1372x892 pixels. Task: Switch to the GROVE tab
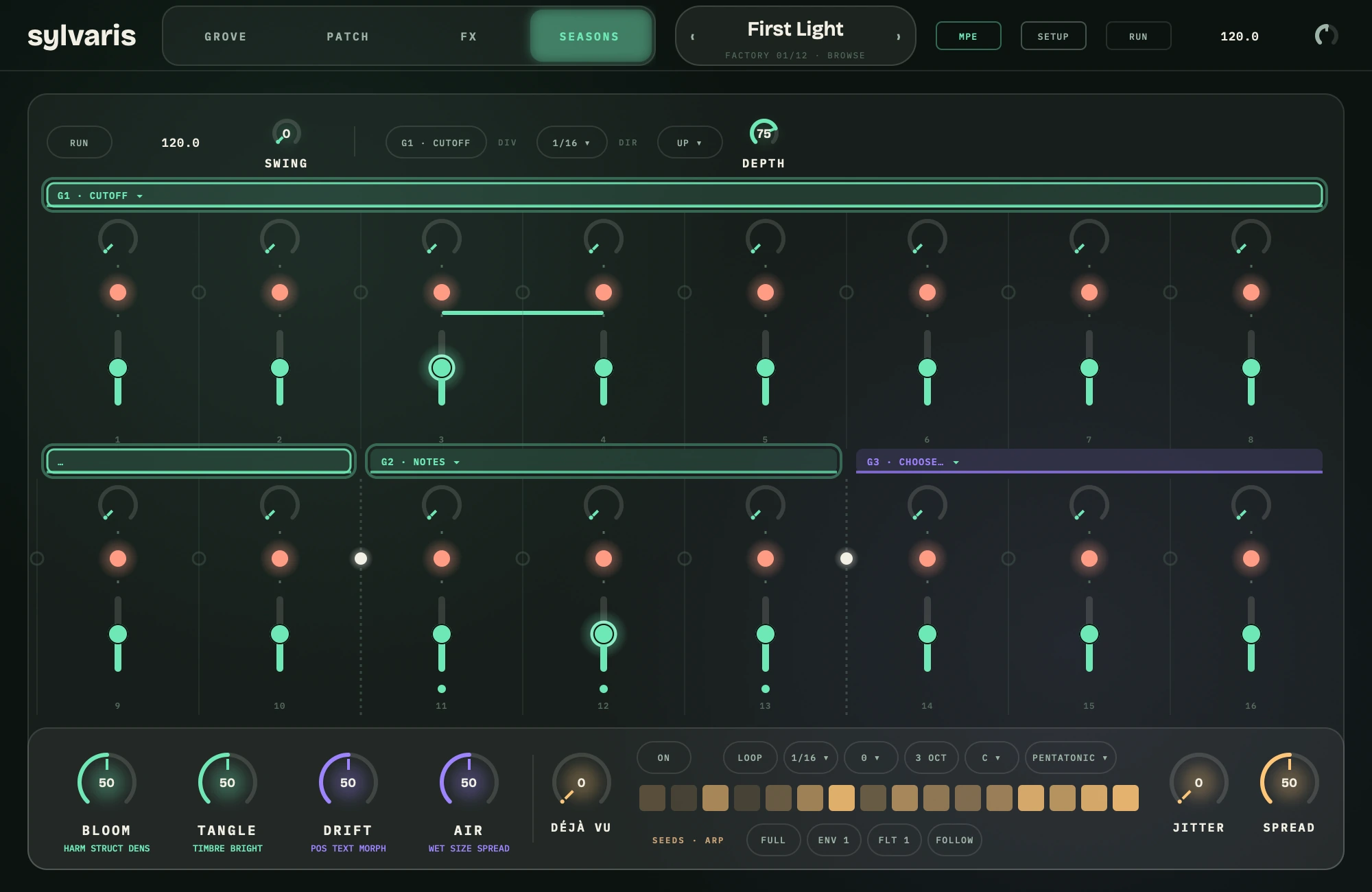226,36
